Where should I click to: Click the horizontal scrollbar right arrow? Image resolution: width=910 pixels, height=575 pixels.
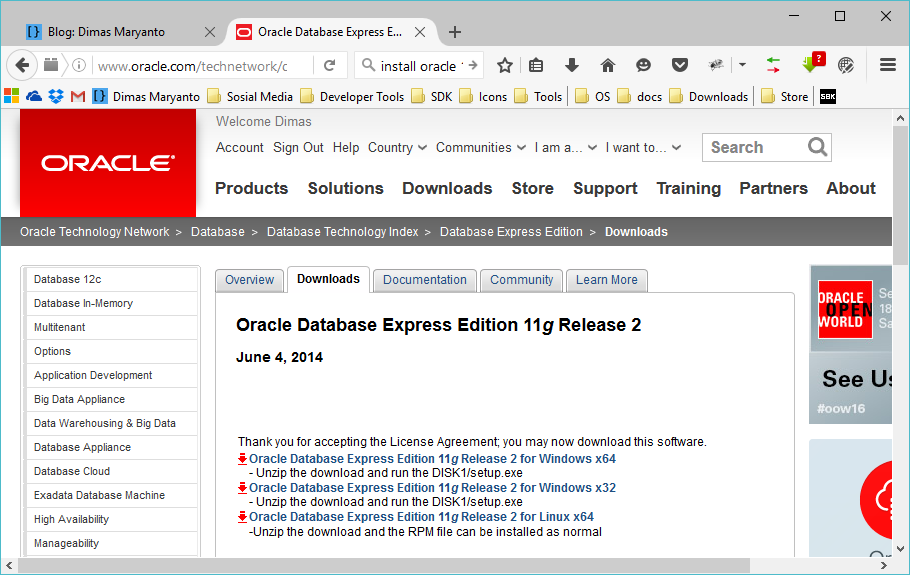tap(883, 565)
